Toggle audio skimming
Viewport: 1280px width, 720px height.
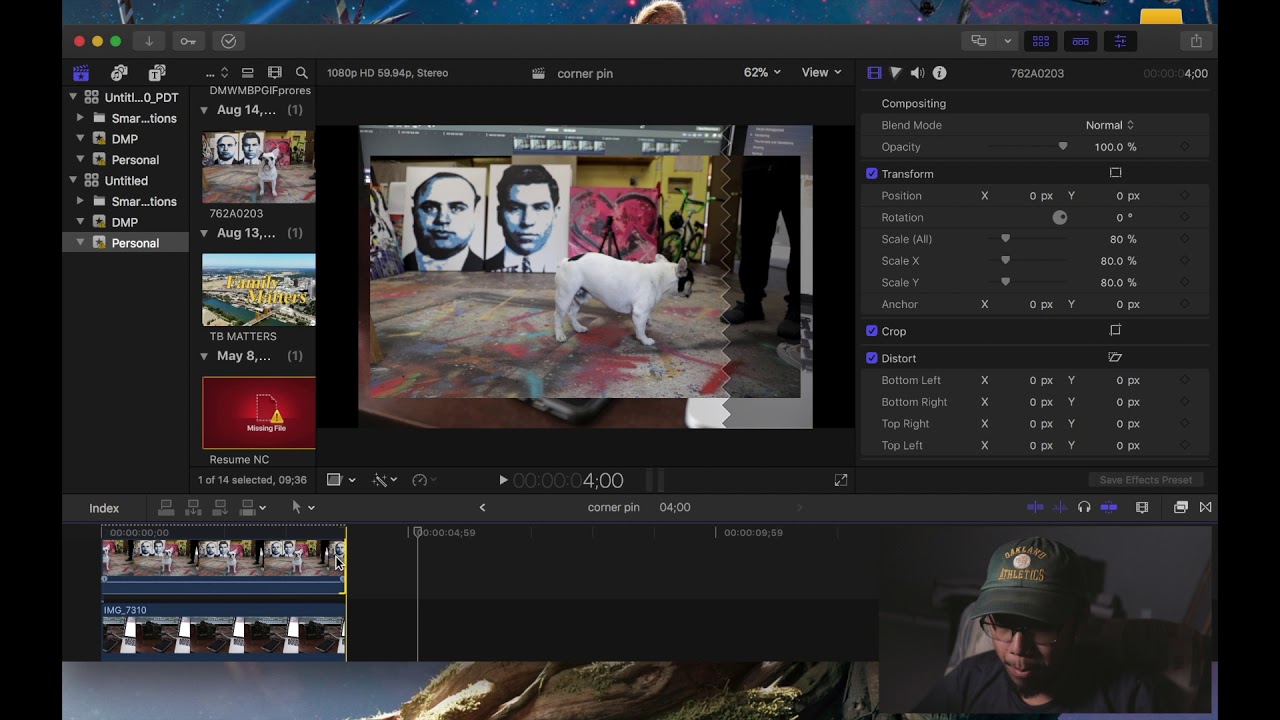click(1060, 508)
